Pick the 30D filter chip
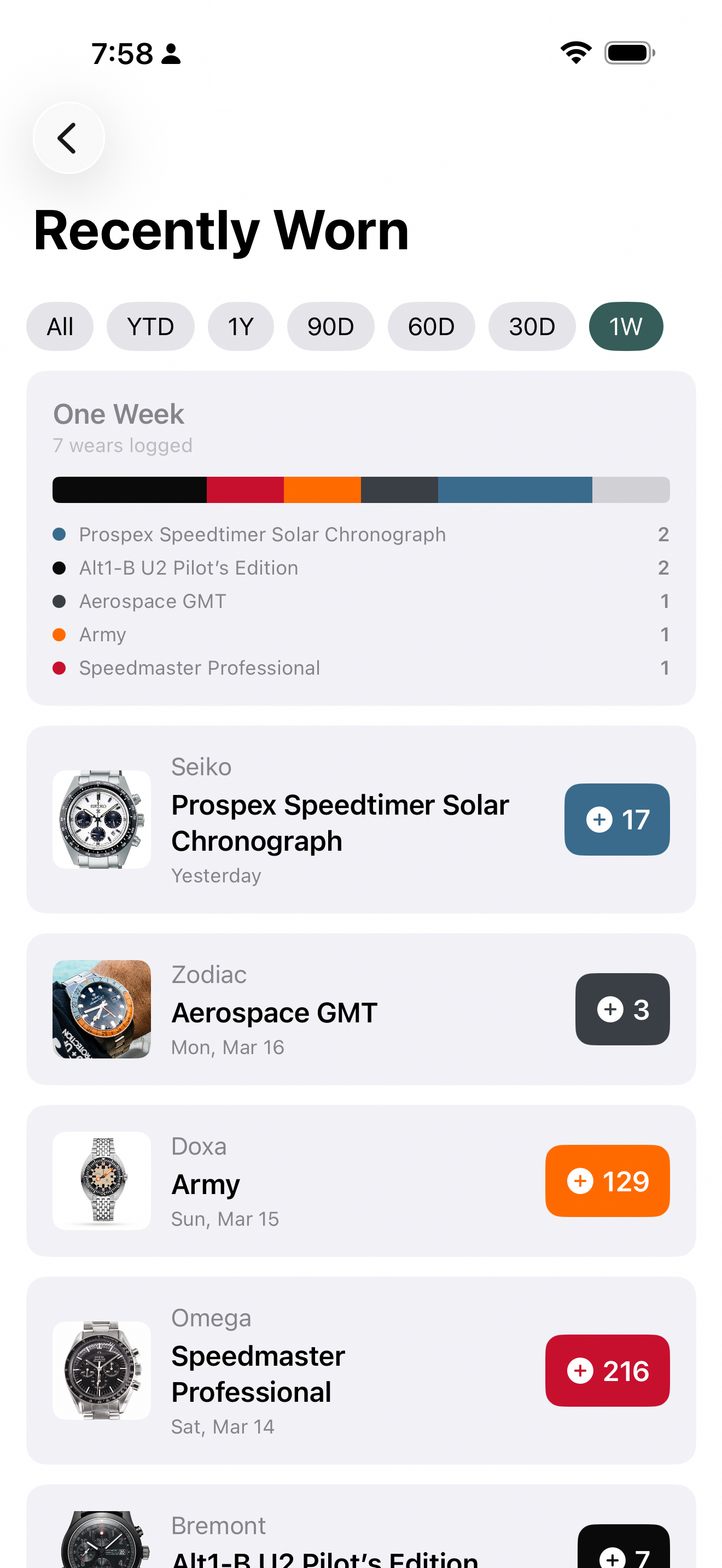The image size is (722, 1568). pos(532,327)
